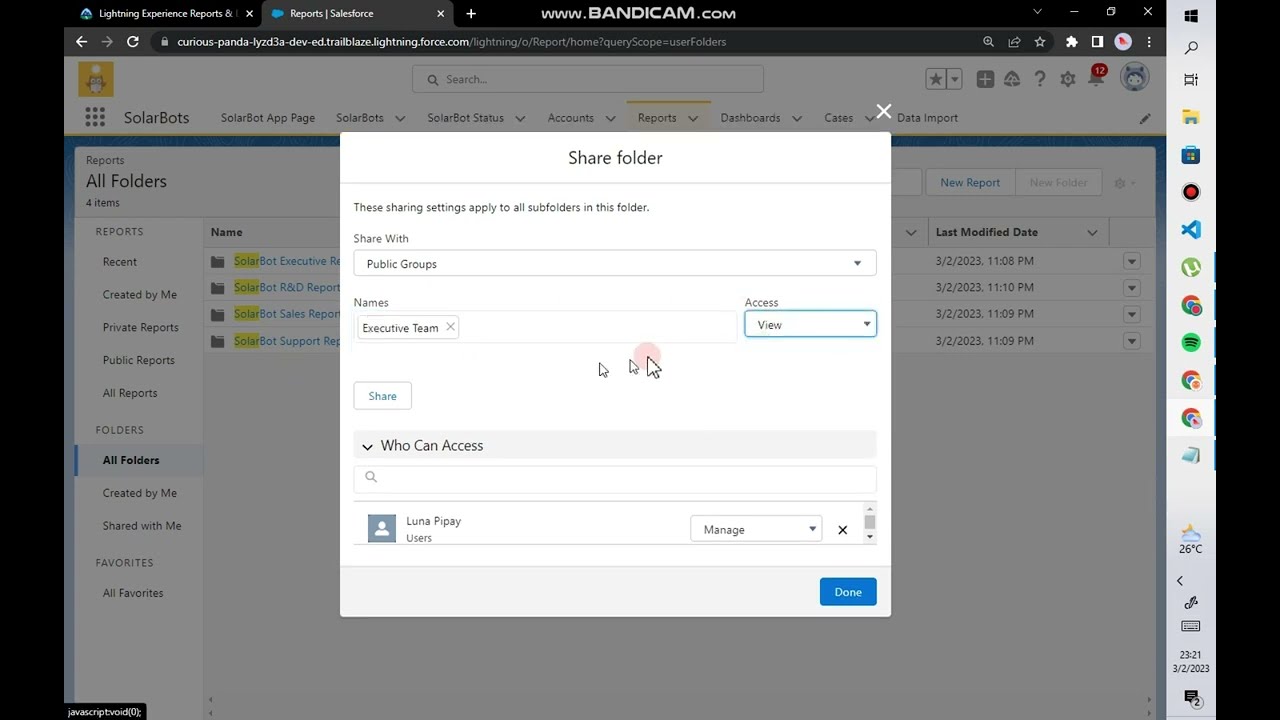Image resolution: width=1280 pixels, height=720 pixels.
Task: Select Shared with Me folder filter
Action: (142, 526)
